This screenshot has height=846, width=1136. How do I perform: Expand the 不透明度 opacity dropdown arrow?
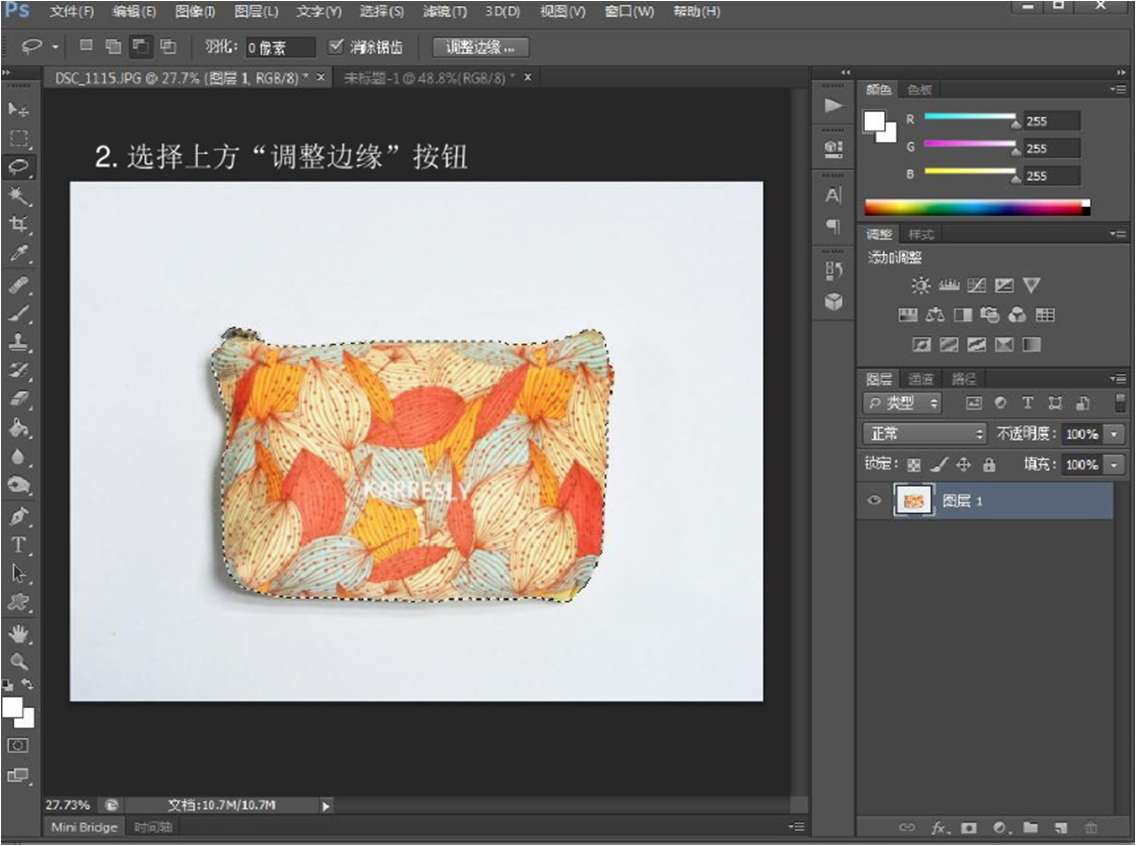(x=1115, y=434)
